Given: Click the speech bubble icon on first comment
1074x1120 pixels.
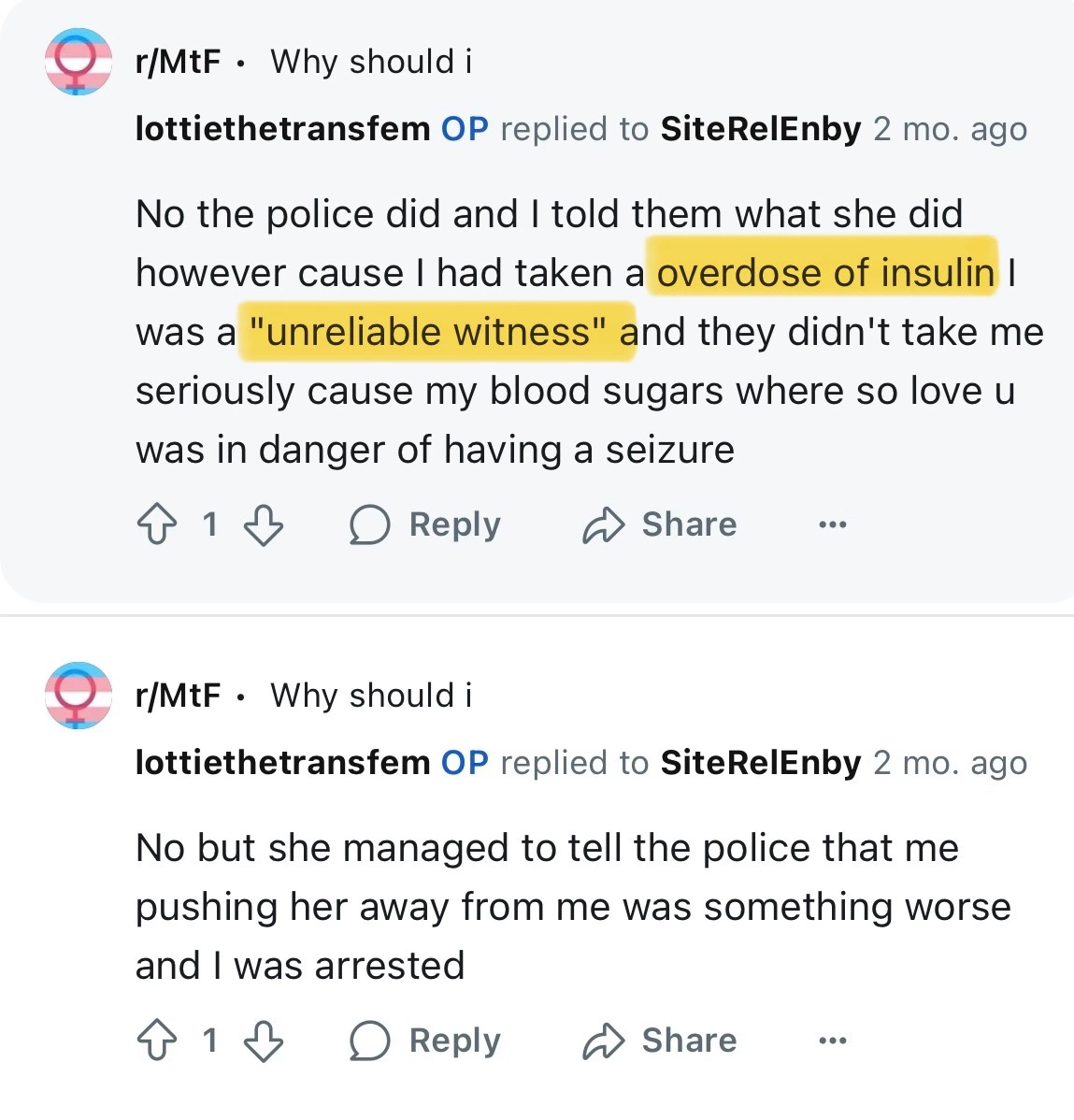Looking at the screenshot, I should (369, 524).
